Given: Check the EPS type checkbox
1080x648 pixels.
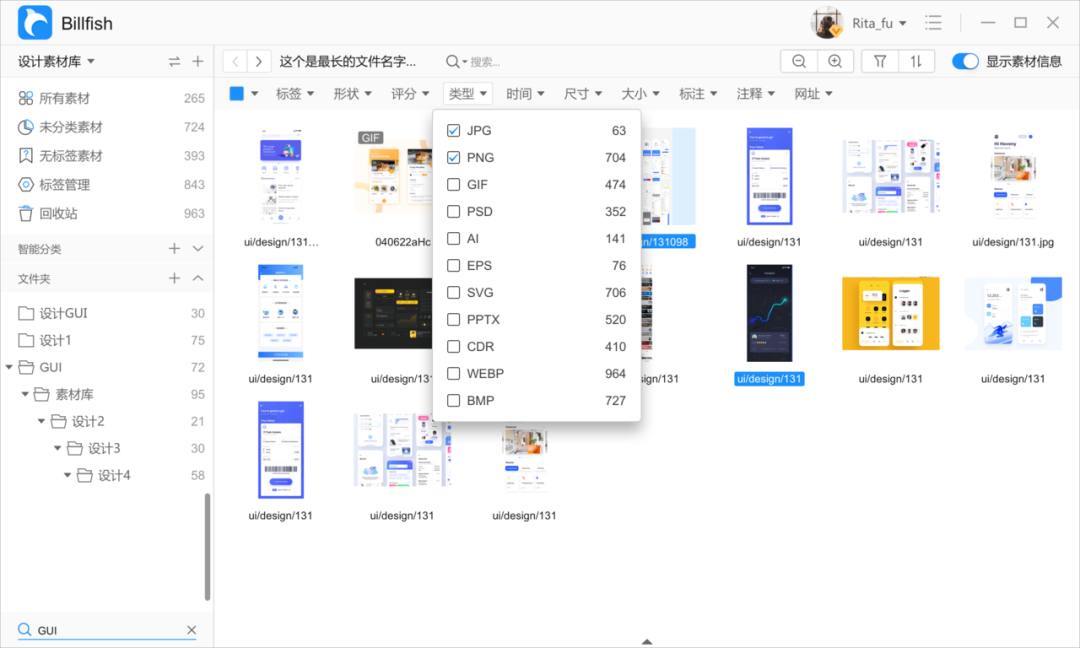Looking at the screenshot, I should [453, 265].
